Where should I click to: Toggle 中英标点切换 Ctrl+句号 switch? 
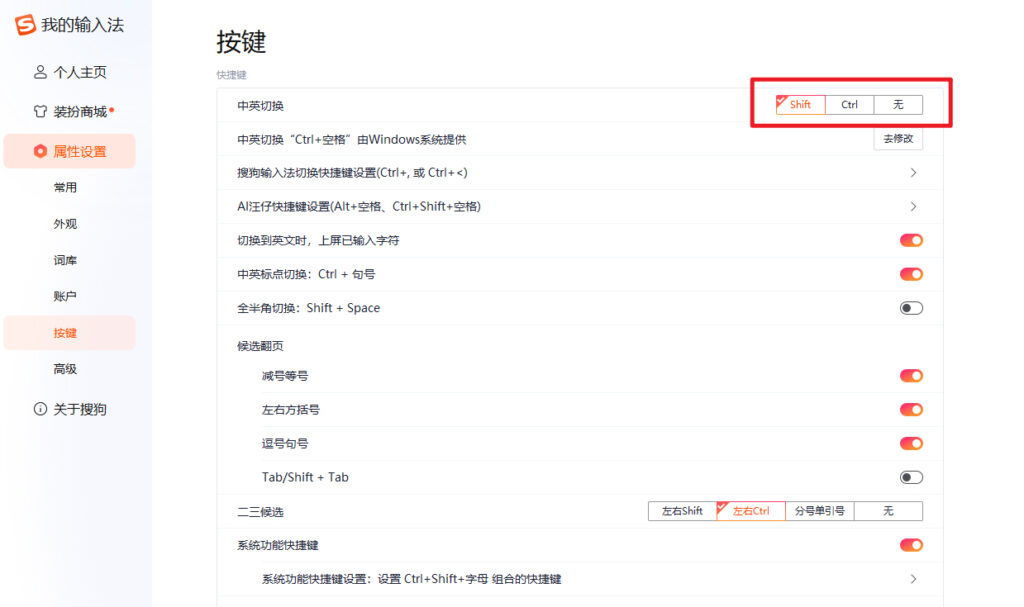(x=911, y=274)
